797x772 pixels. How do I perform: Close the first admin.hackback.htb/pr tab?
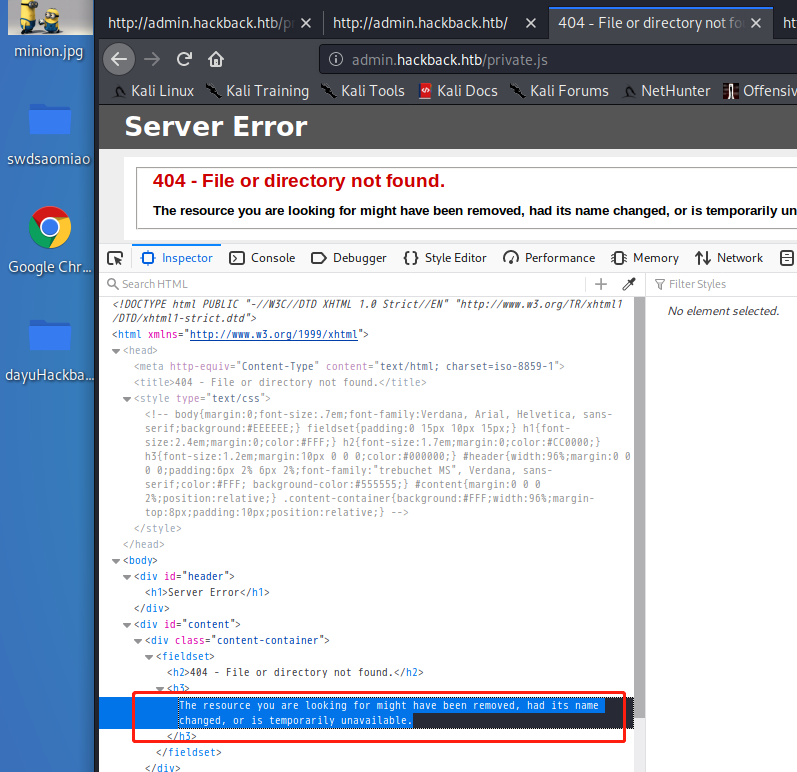click(x=306, y=23)
